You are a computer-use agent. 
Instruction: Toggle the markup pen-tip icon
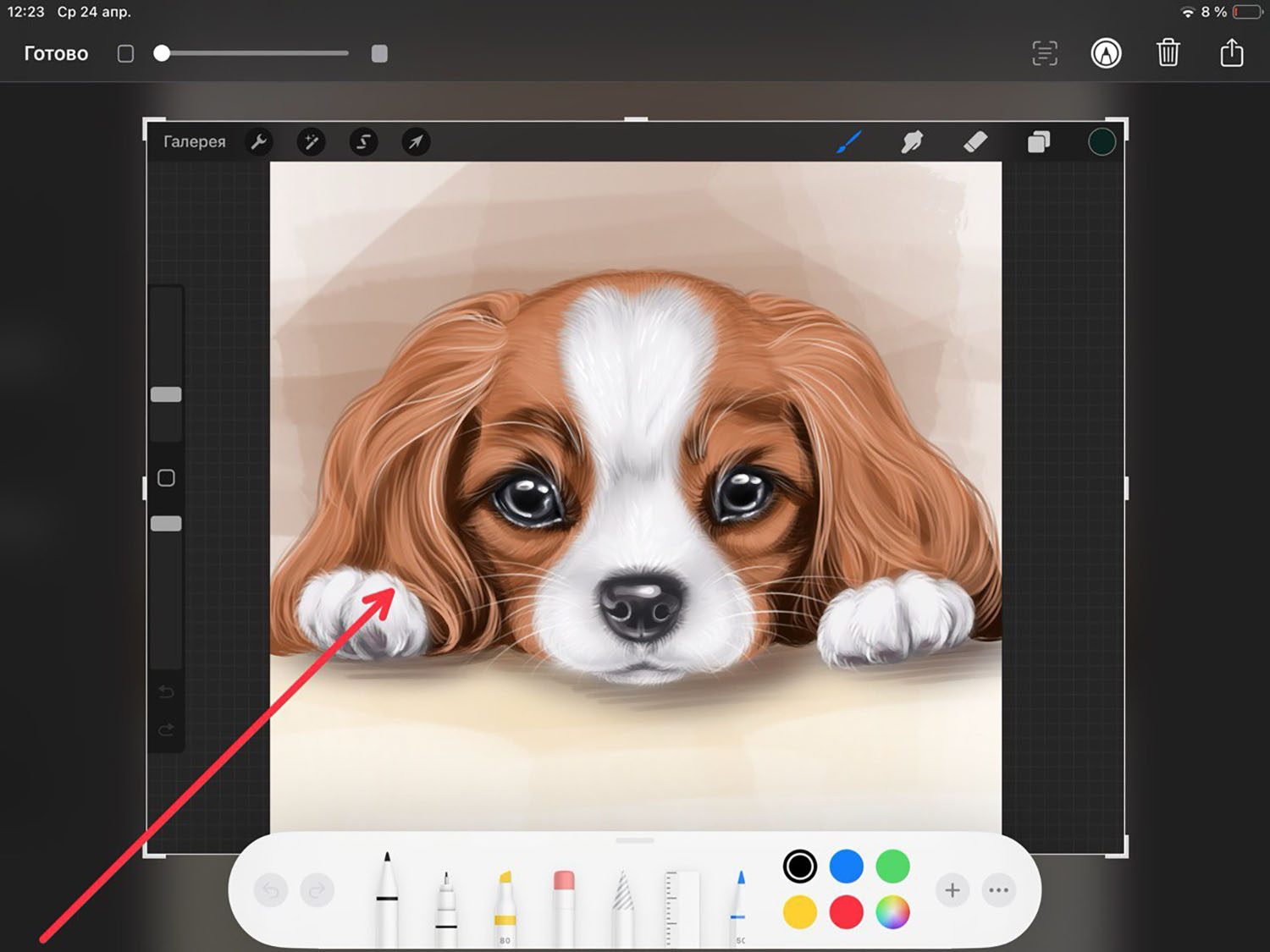[x=1106, y=53]
